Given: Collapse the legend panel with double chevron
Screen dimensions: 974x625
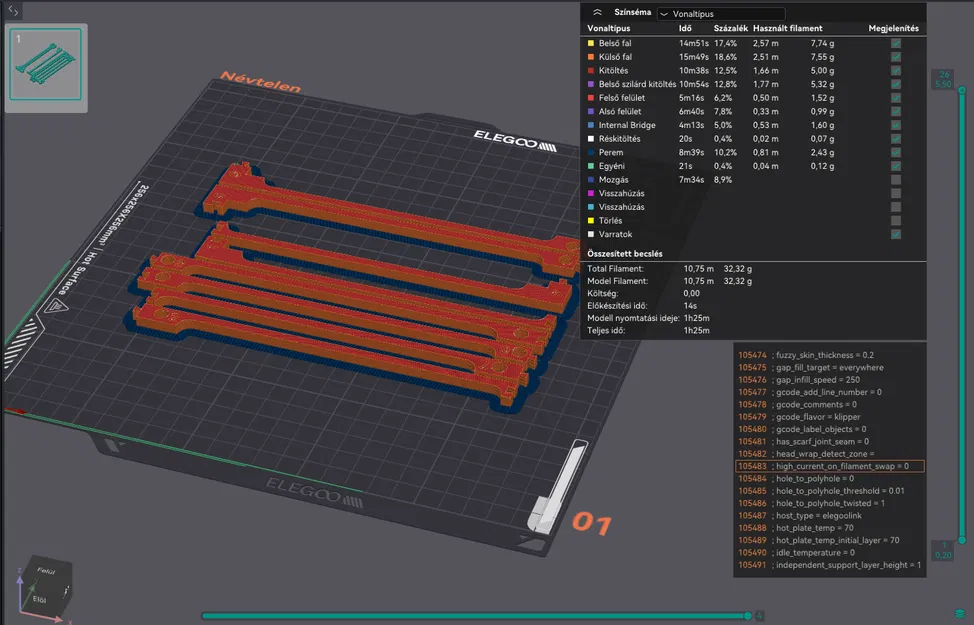Looking at the screenshot, I should (597, 12).
